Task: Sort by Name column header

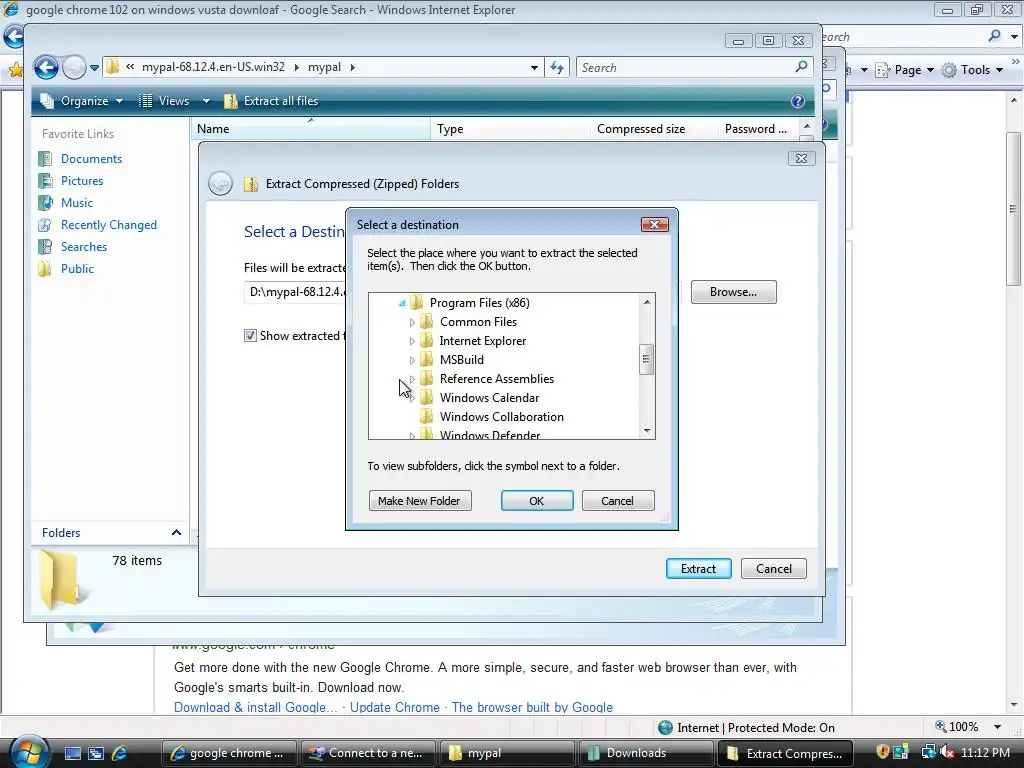Action: point(311,129)
